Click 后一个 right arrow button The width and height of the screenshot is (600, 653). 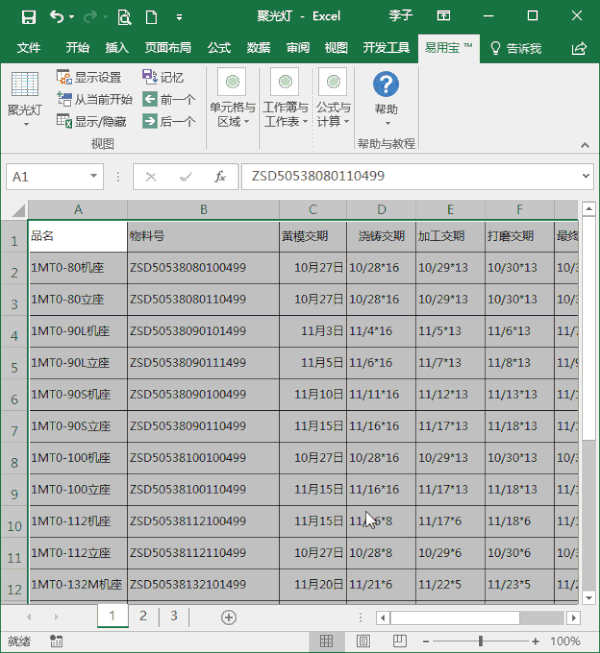click(x=169, y=122)
